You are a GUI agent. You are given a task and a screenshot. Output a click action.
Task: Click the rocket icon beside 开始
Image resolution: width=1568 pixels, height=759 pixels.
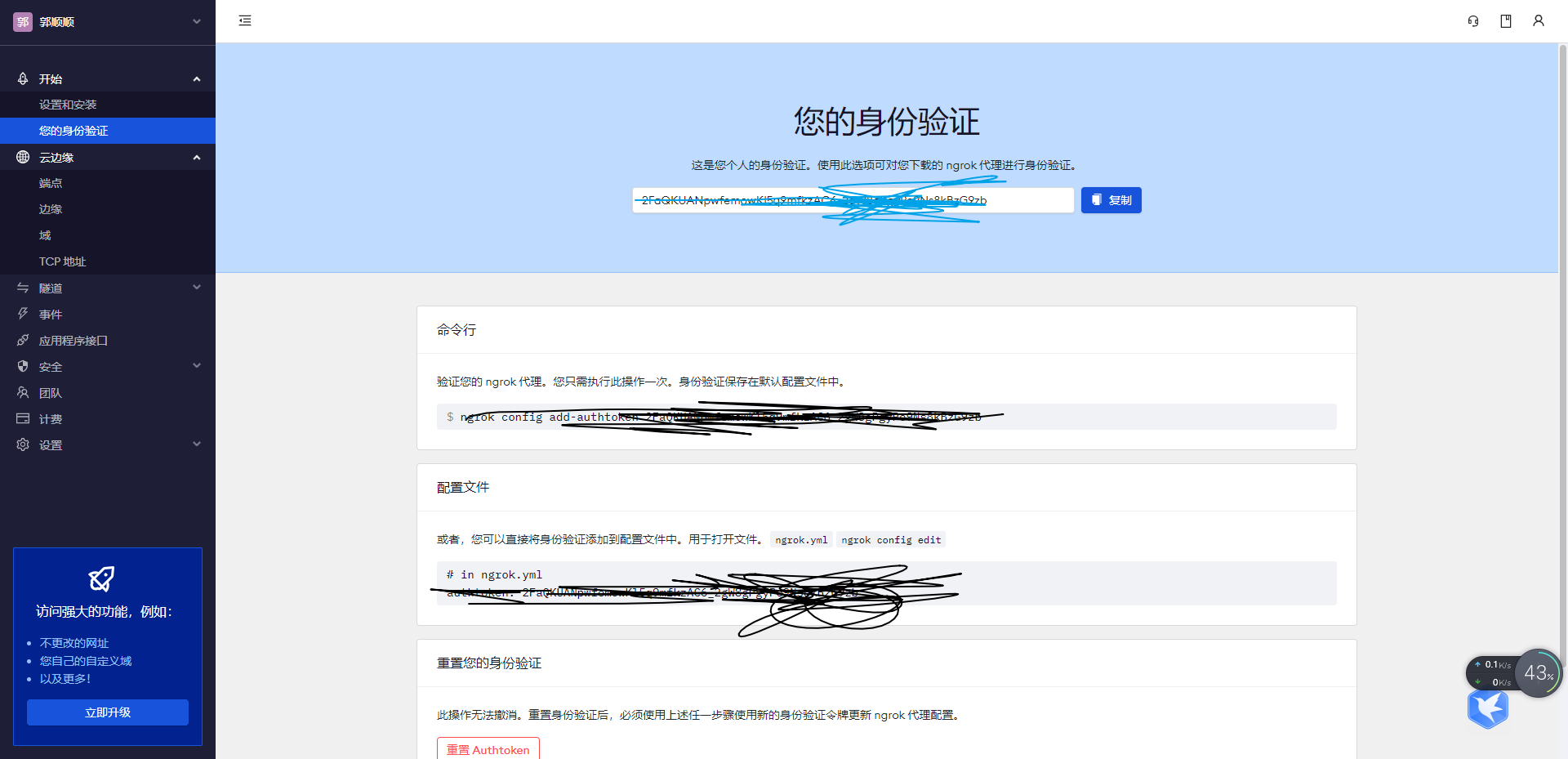coord(23,79)
